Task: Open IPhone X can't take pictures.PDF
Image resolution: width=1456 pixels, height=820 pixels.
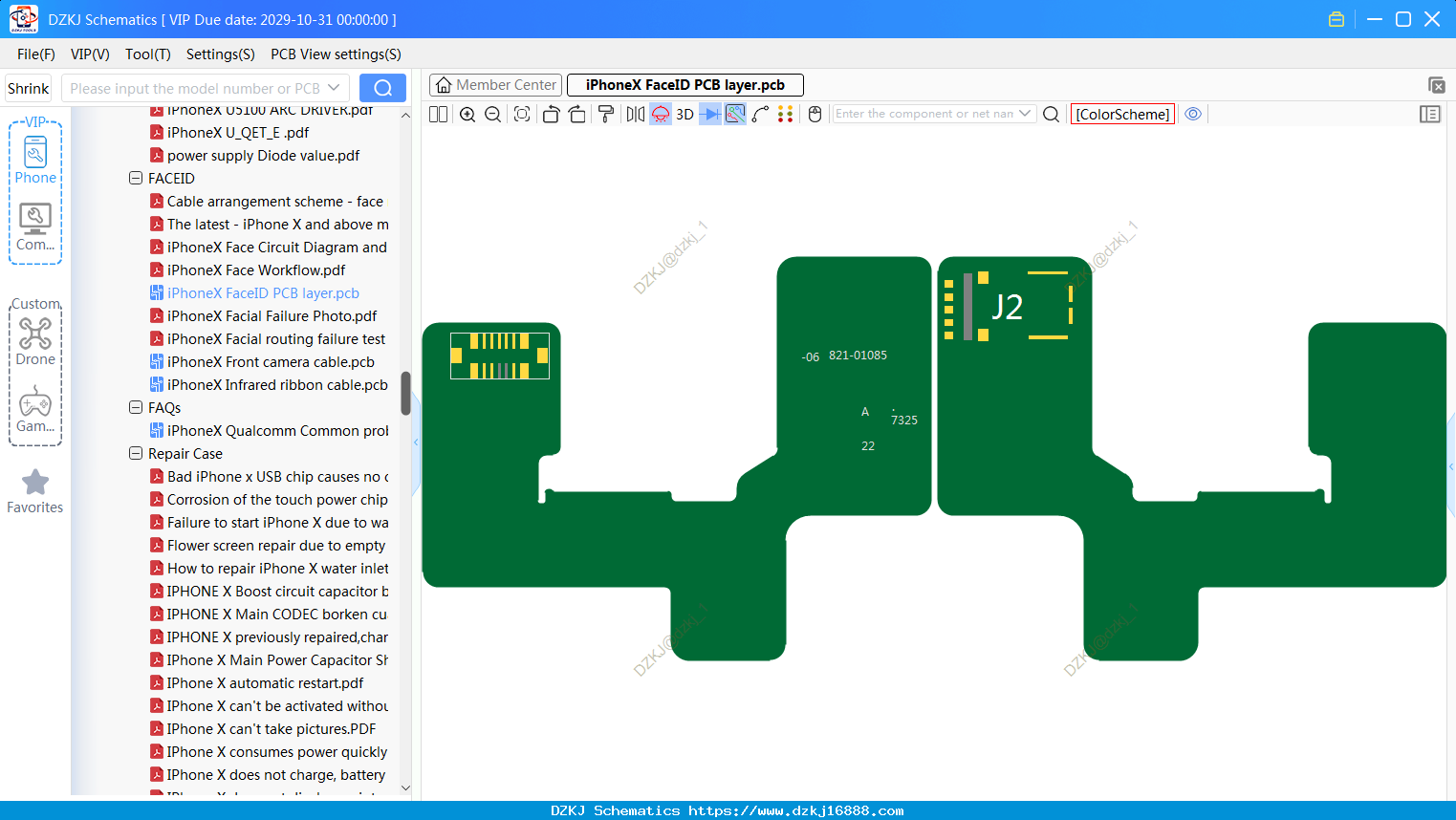Action: (x=272, y=729)
